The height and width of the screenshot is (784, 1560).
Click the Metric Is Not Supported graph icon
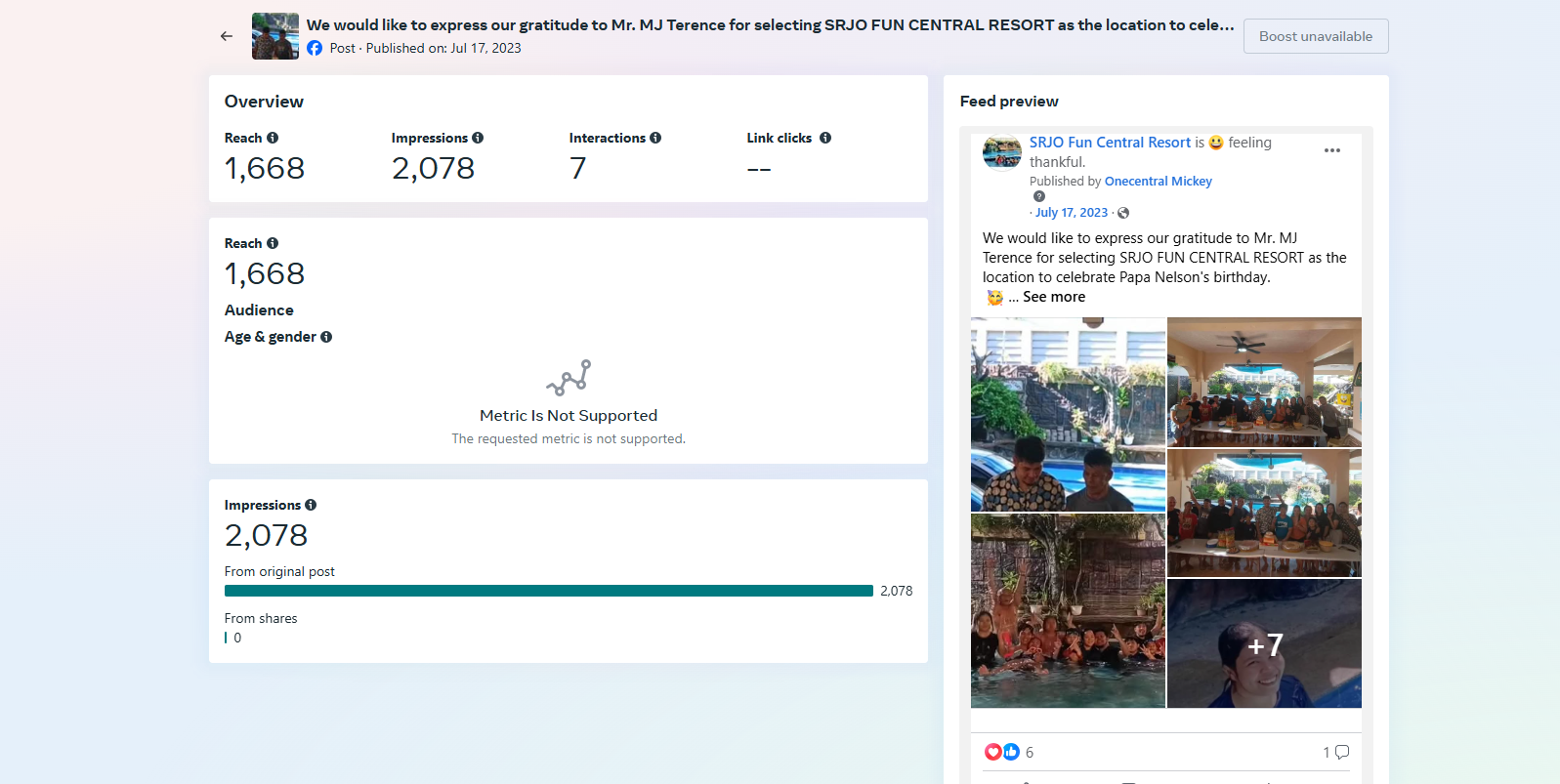[569, 378]
